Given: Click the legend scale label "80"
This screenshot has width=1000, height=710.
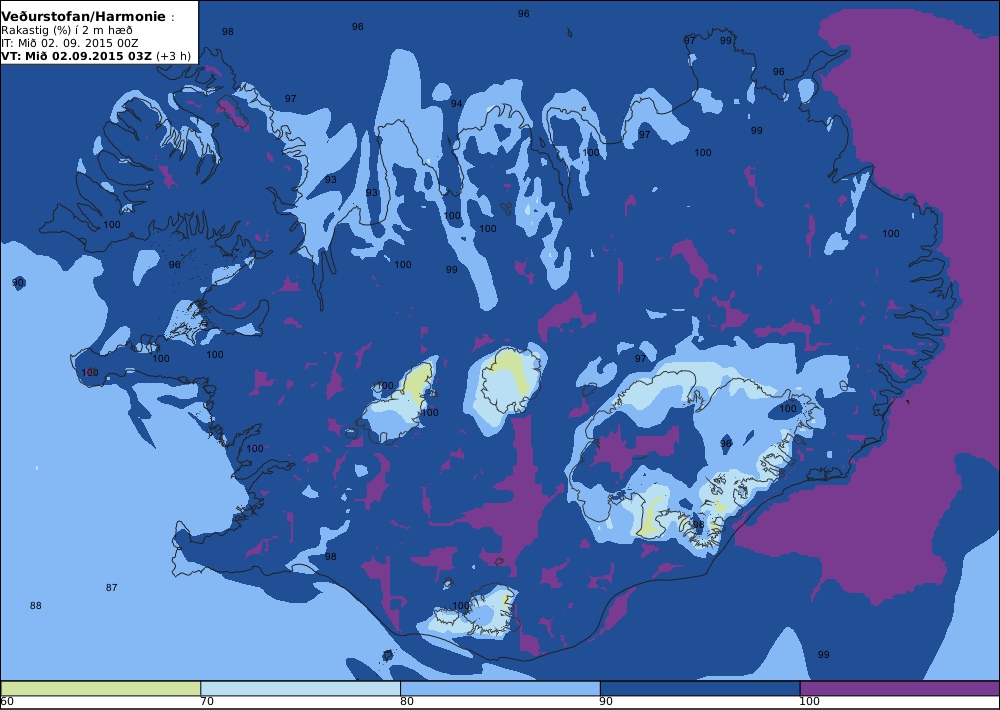Looking at the screenshot, I should click(x=407, y=702).
